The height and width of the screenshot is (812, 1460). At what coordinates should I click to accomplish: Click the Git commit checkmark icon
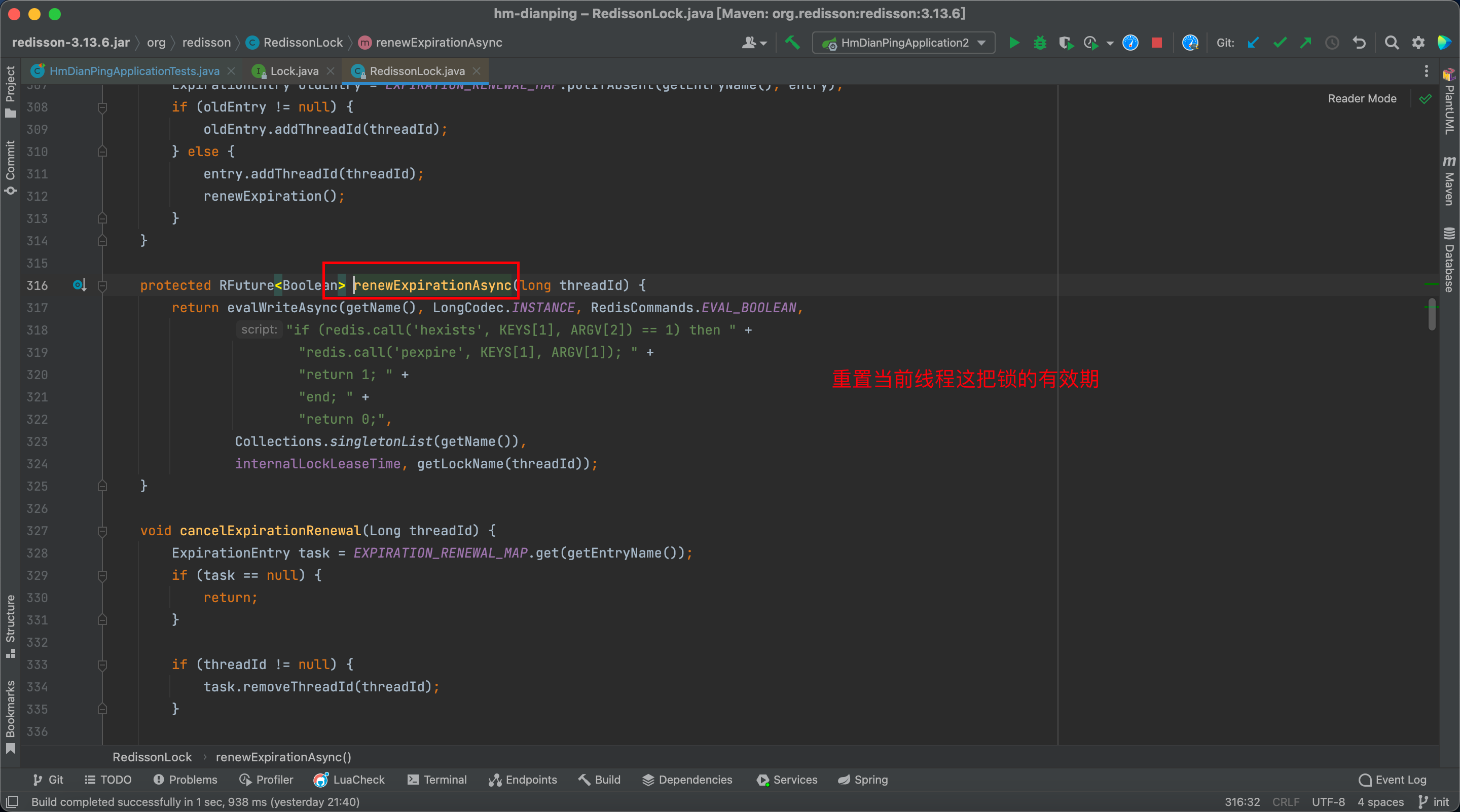1280,43
